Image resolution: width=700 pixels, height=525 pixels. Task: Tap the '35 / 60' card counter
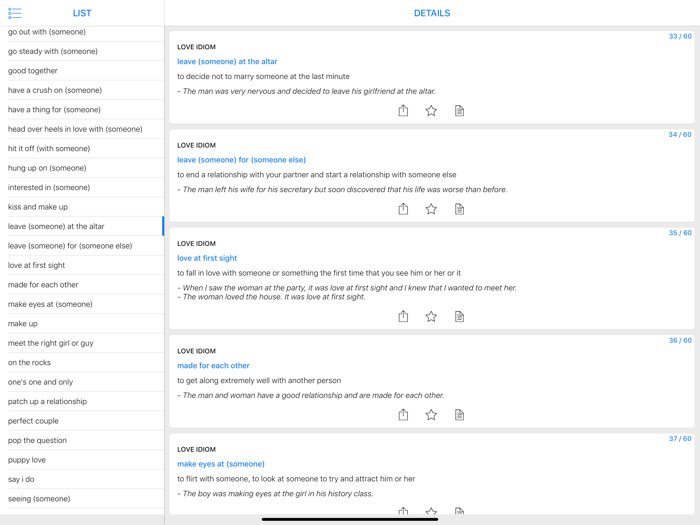(x=680, y=233)
